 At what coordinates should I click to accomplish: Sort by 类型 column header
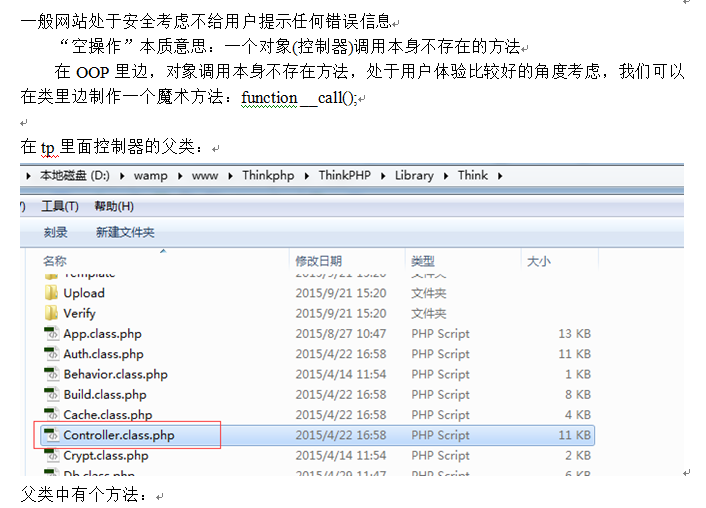[x=423, y=261]
